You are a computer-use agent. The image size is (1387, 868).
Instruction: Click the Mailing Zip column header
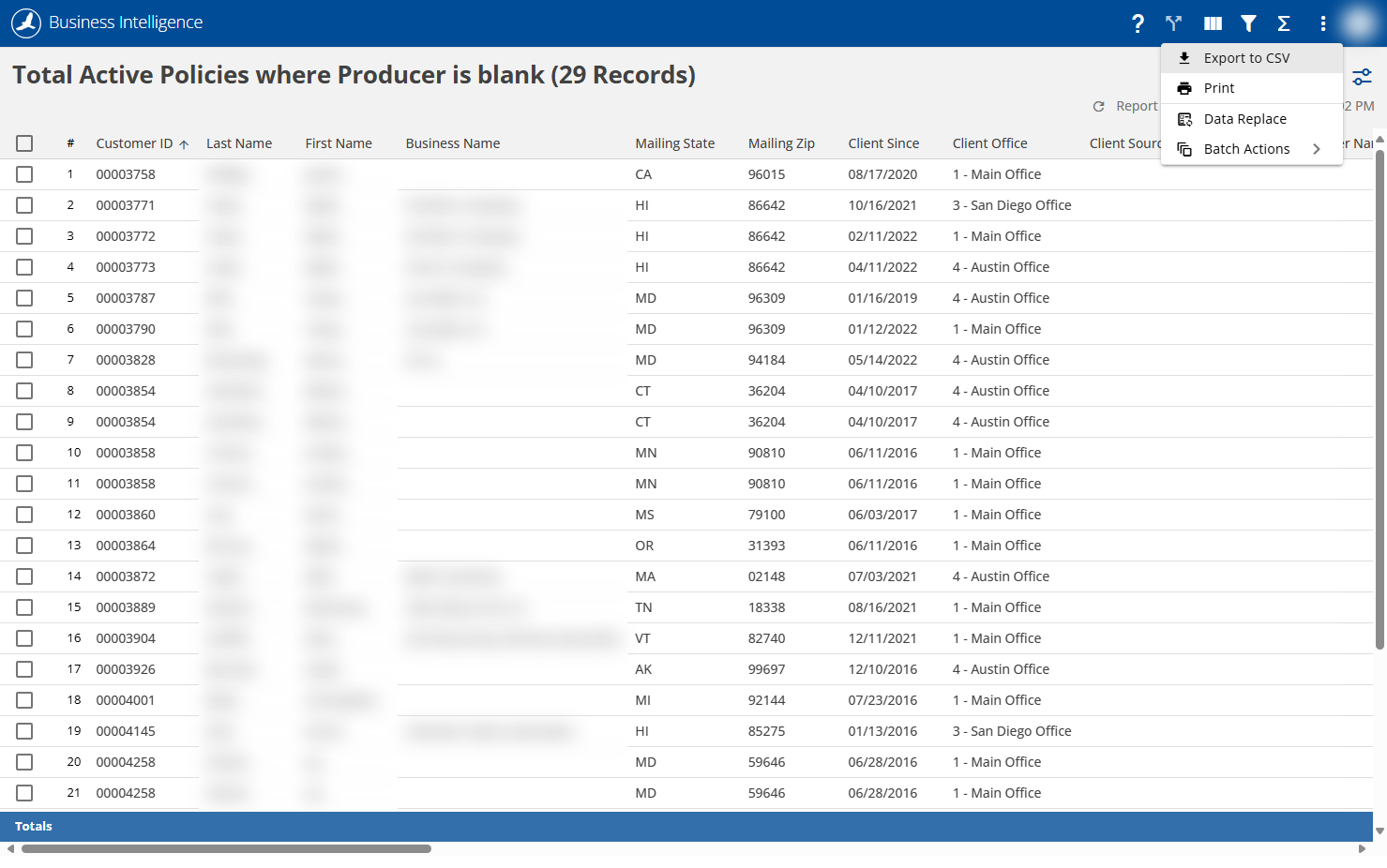(781, 143)
